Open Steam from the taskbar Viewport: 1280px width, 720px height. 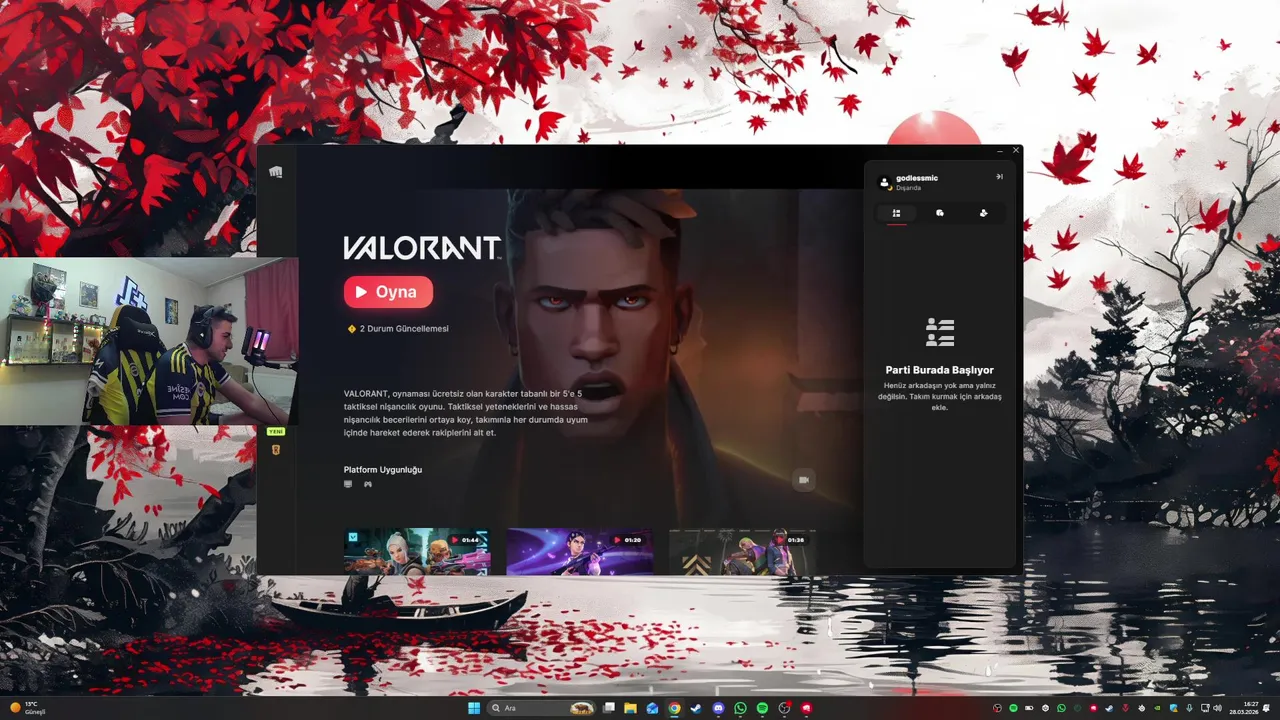pos(696,708)
